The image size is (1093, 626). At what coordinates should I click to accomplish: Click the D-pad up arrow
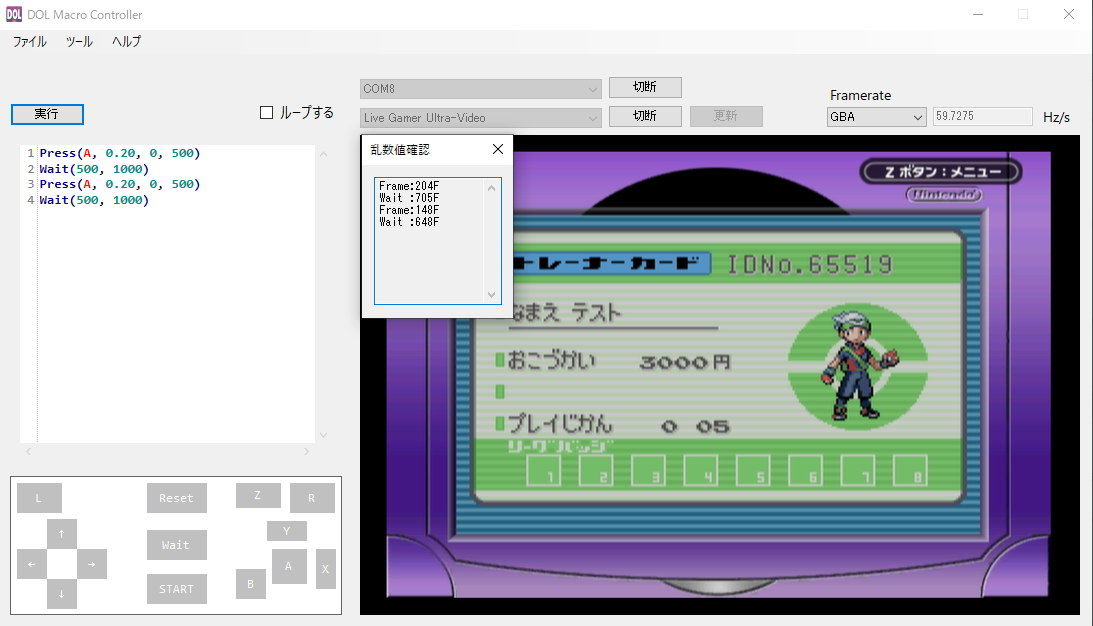[62, 534]
